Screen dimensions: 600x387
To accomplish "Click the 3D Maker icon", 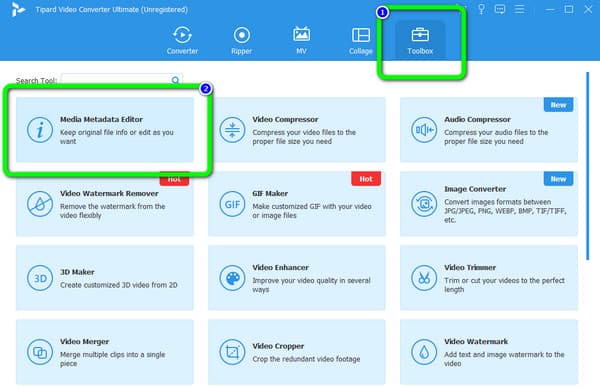I will coord(40,278).
